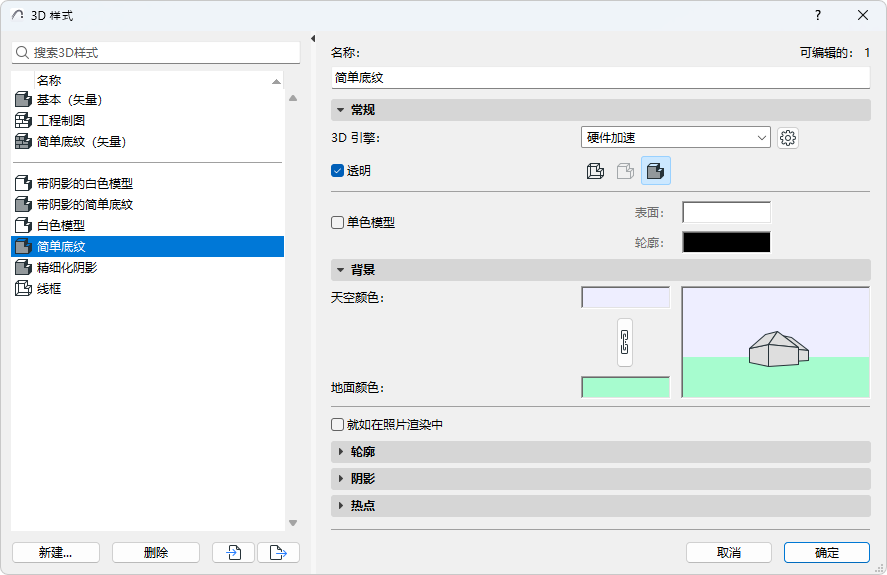Viewport: 887px width, 575px height.
Task: Open the 3D 引擎 dropdown
Action: (675, 138)
